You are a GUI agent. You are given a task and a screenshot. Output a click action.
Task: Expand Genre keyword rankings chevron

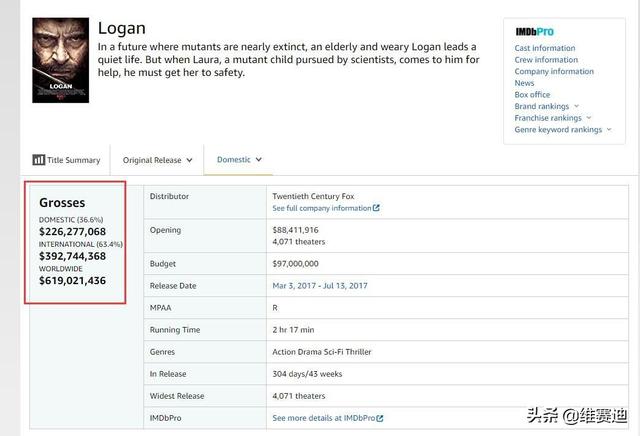[x=609, y=129]
